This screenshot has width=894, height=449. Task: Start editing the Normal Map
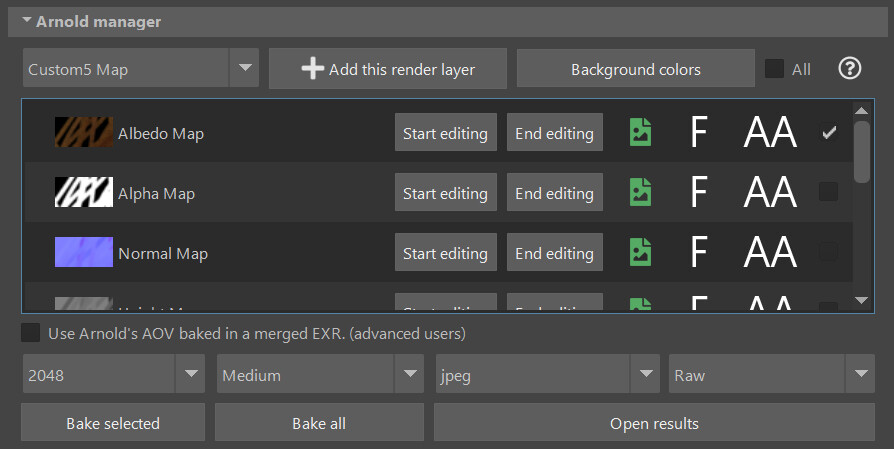tap(446, 252)
